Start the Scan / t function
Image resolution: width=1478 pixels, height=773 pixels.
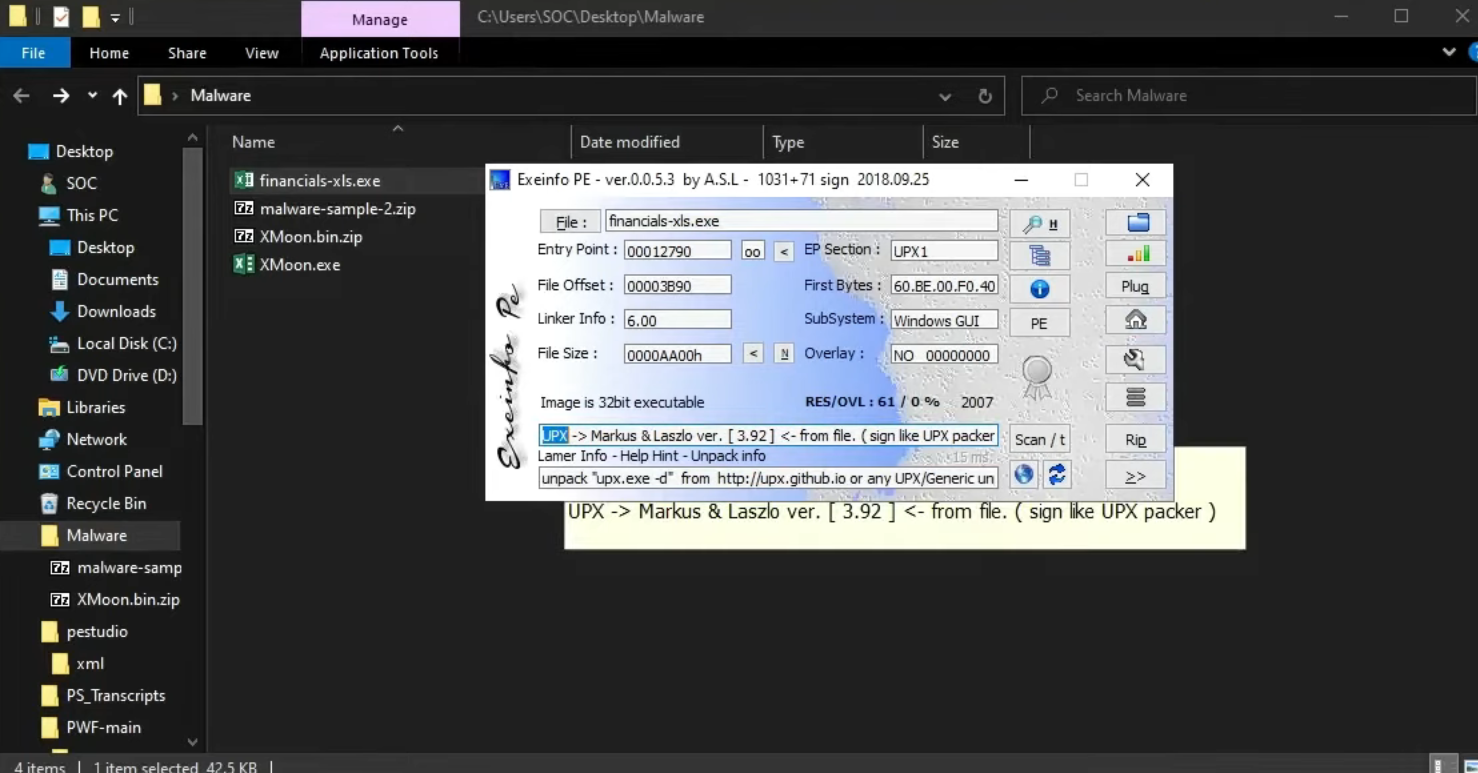point(1040,438)
